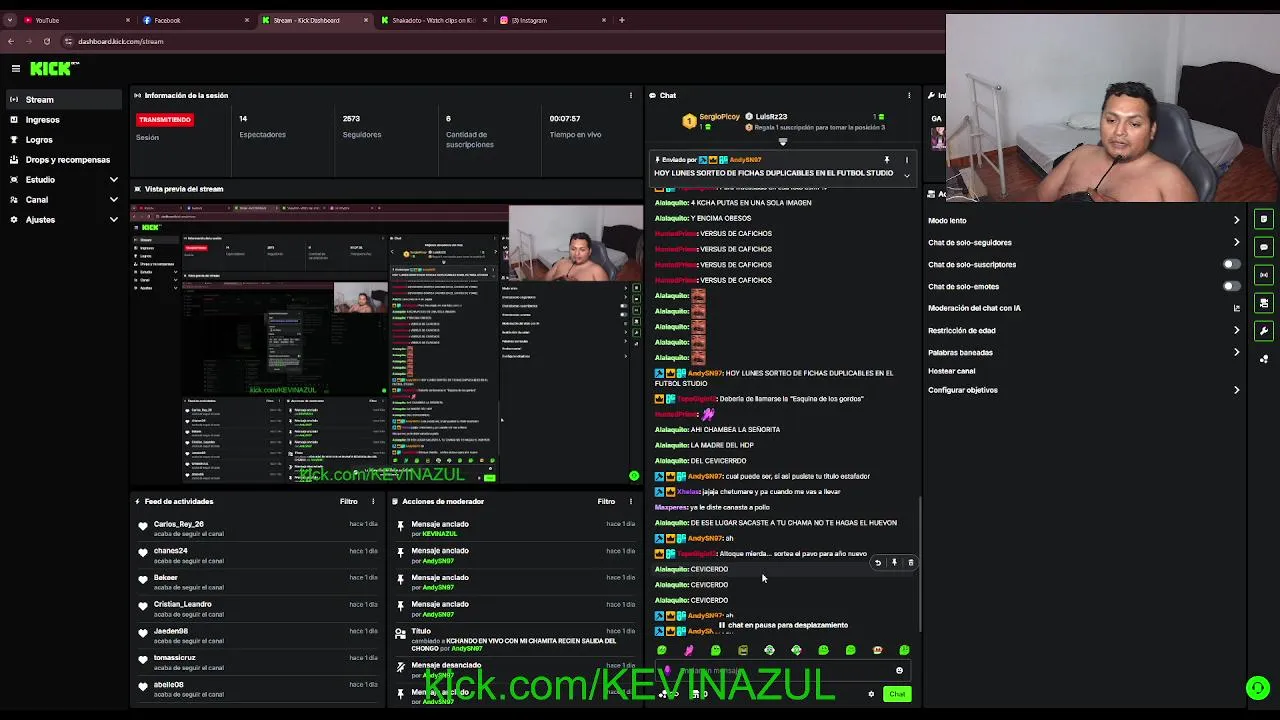Open Feed de actividades three-dot menu
1280x720 pixels.
click(373, 501)
